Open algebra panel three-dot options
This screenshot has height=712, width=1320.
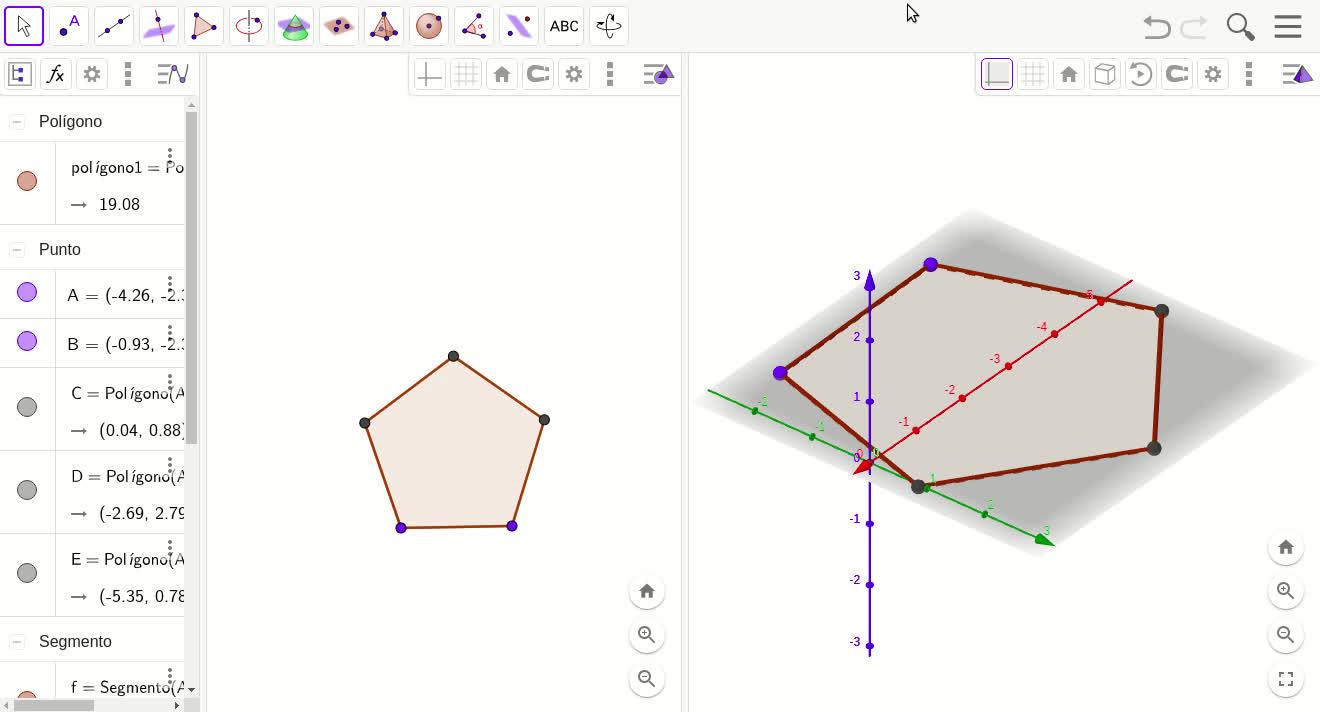click(x=128, y=74)
